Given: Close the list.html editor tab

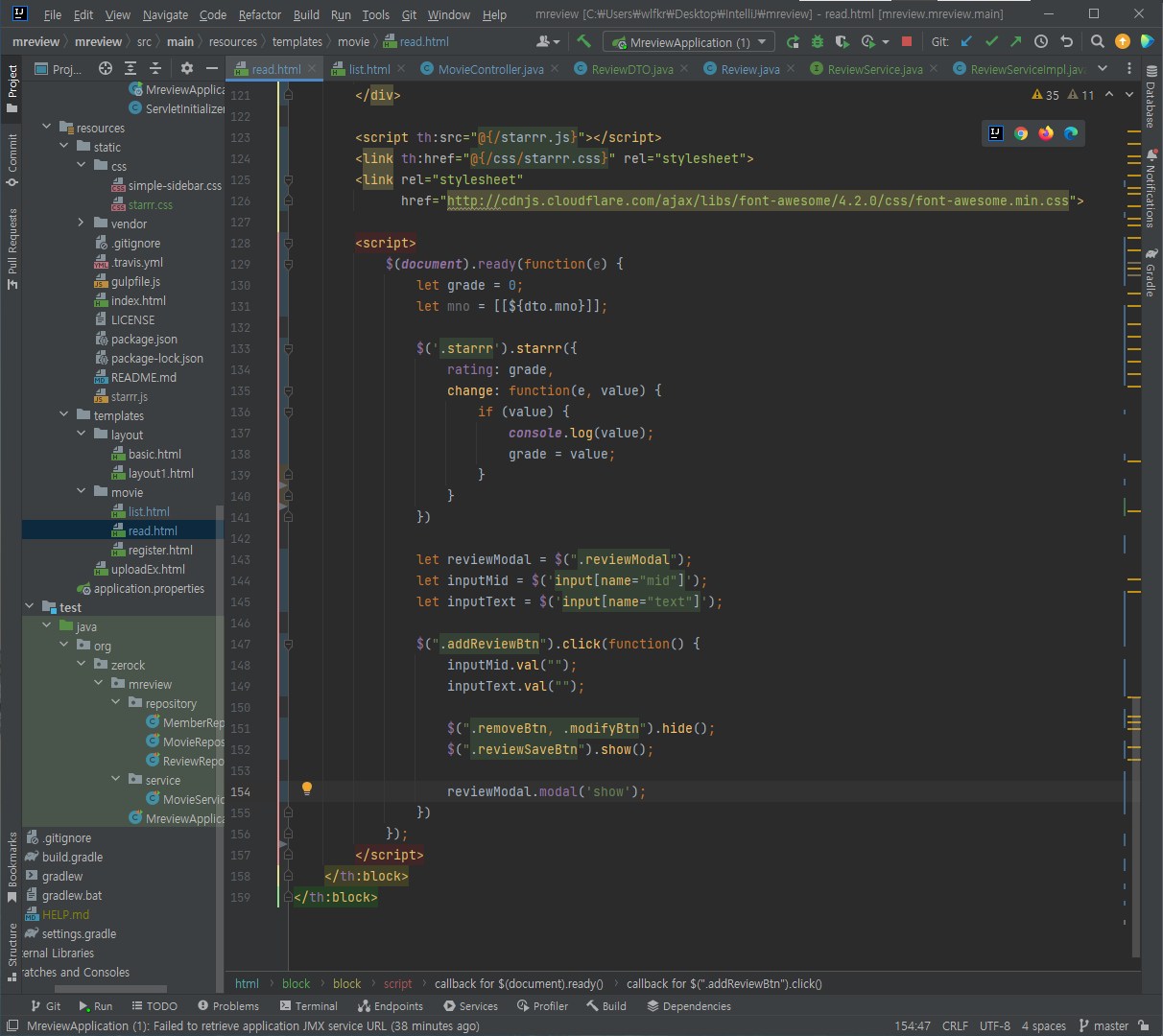Looking at the screenshot, I should 401,68.
